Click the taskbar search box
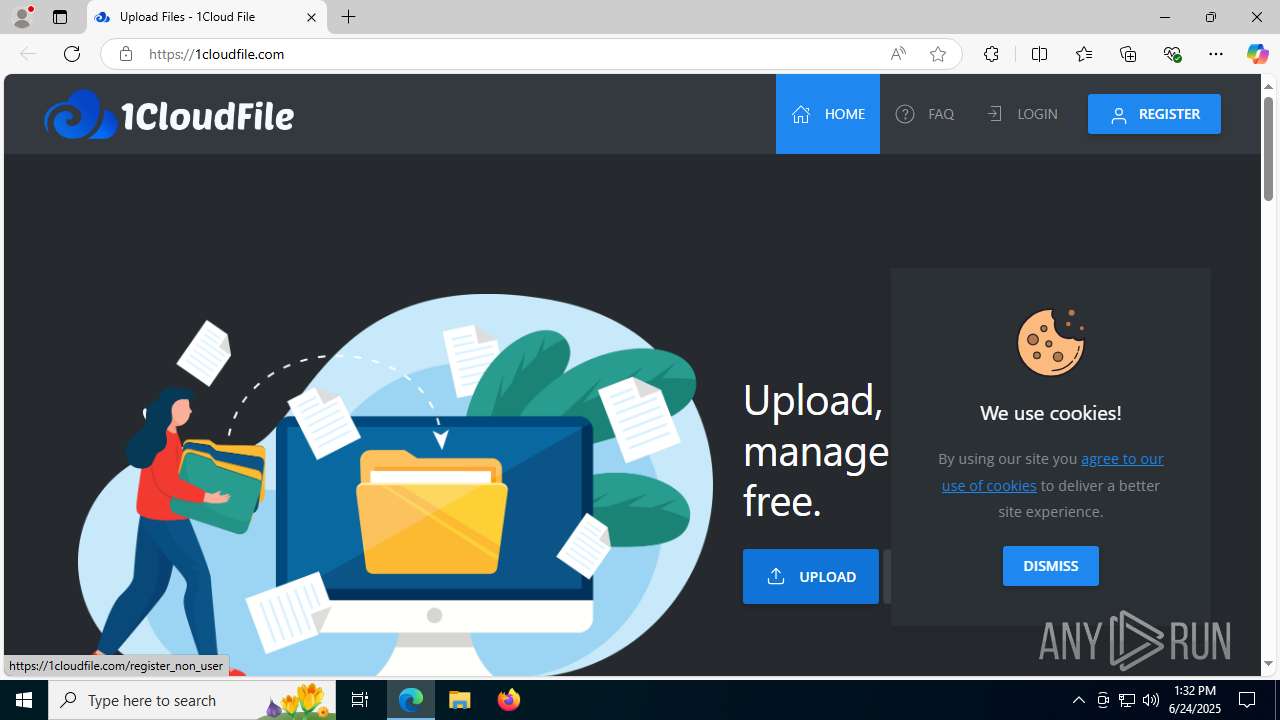Viewport: 1280px width, 720px height. click(190, 700)
